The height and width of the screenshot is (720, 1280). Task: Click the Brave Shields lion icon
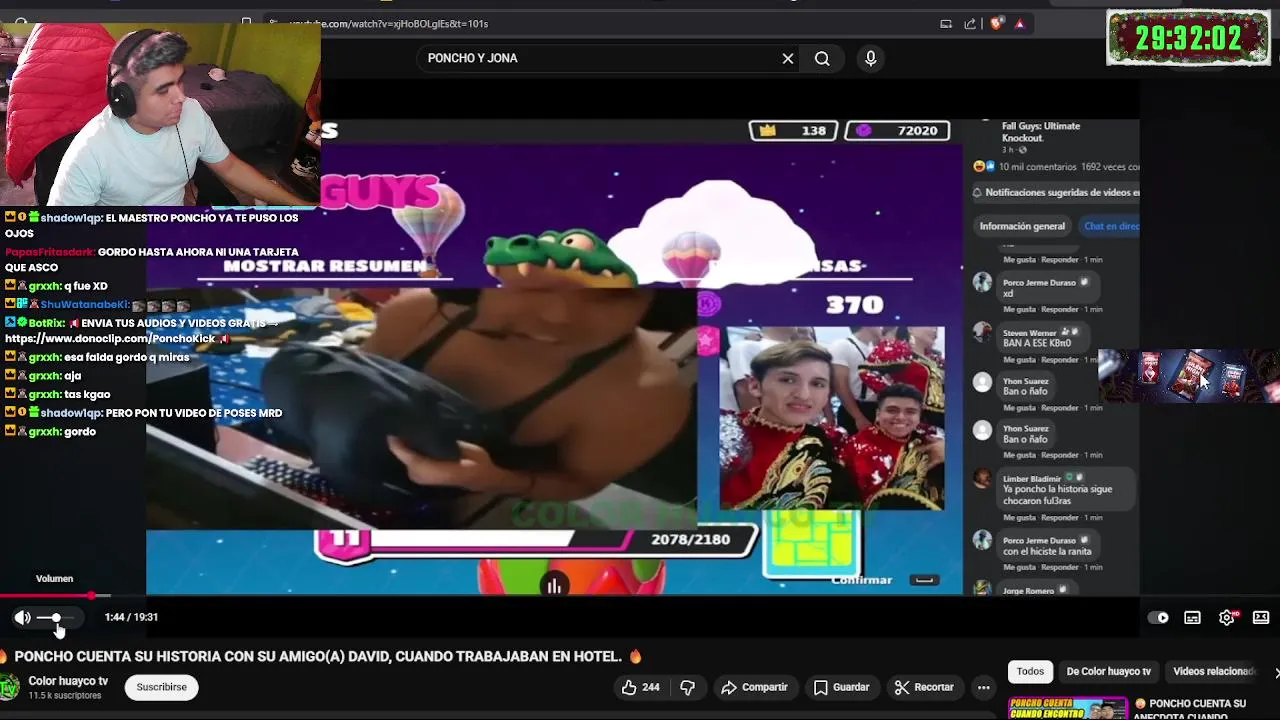996,24
